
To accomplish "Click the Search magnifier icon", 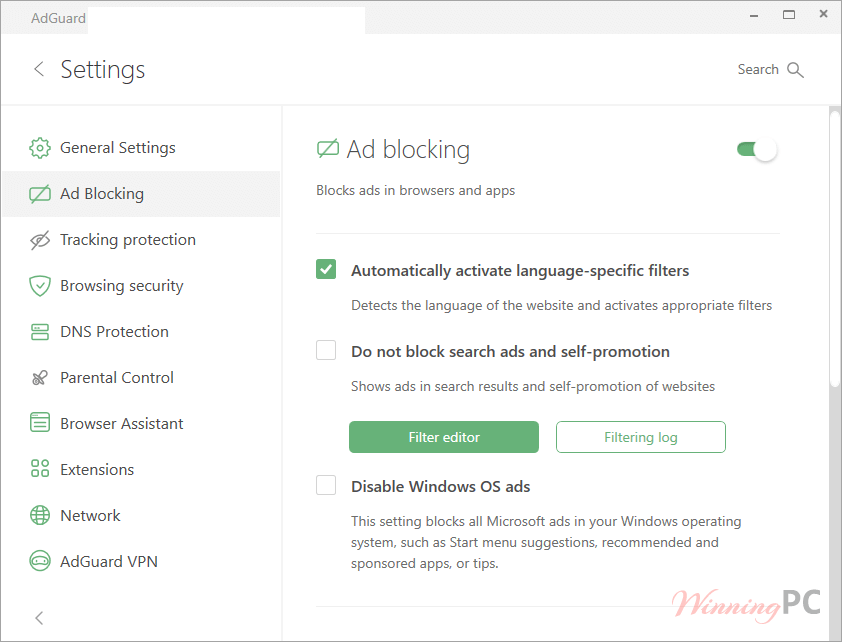I will 795,69.
